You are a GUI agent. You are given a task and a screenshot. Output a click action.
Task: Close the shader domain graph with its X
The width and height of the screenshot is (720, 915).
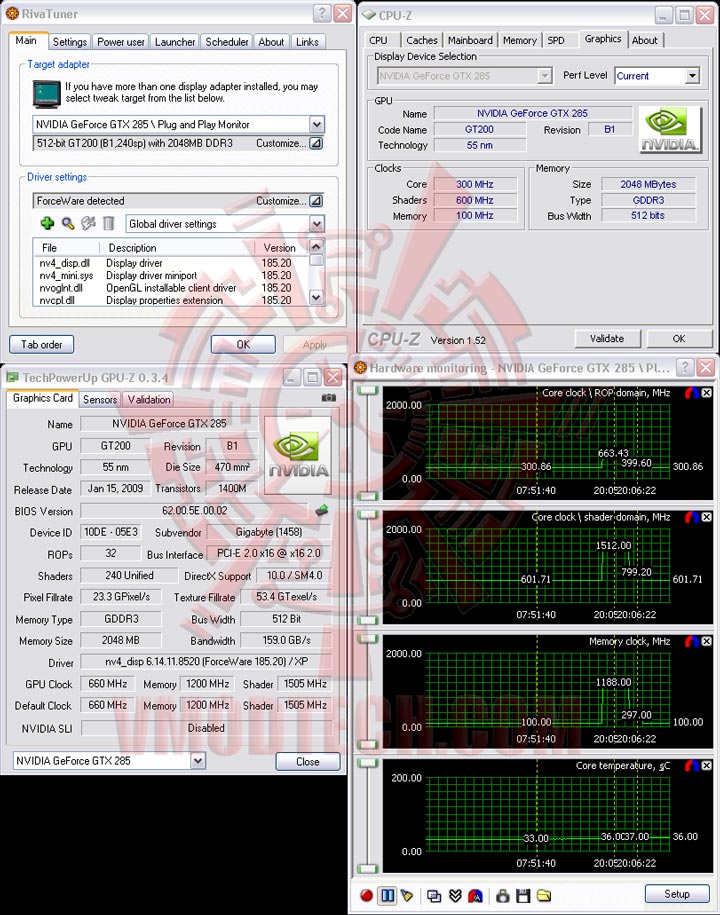707,517
